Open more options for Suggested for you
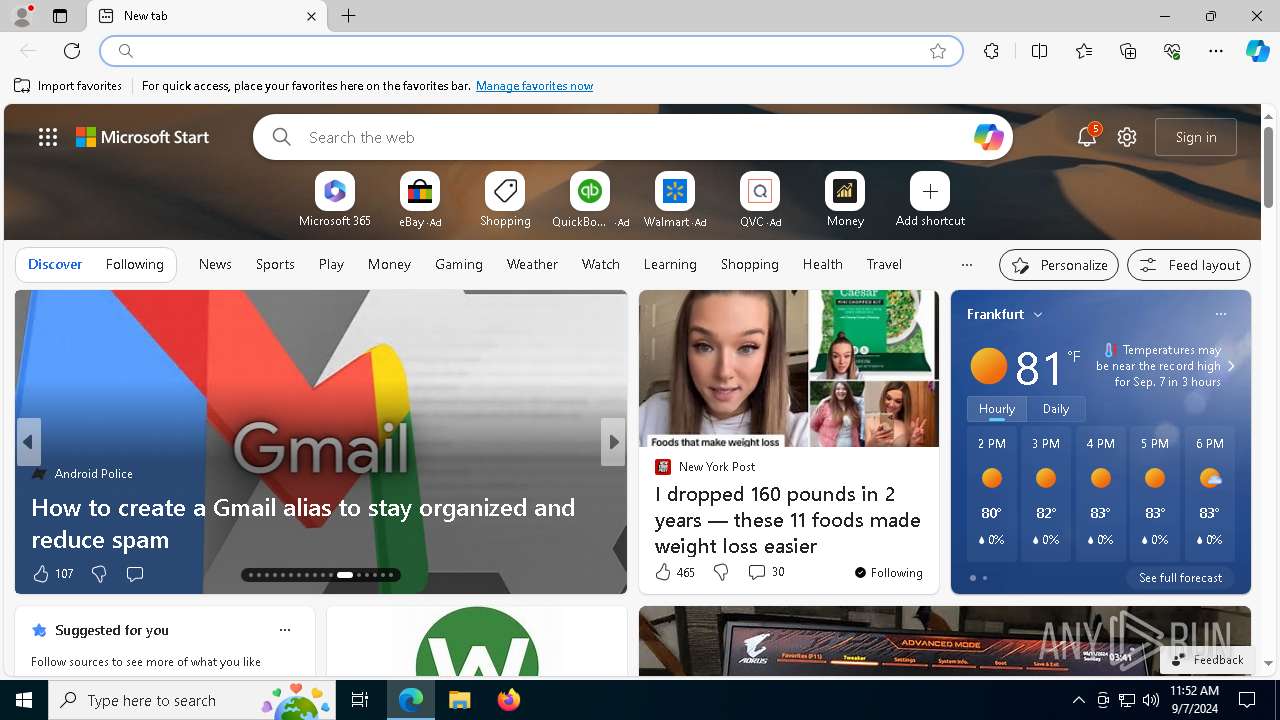The image size is (1280, 720). click(x=285, y=630)
